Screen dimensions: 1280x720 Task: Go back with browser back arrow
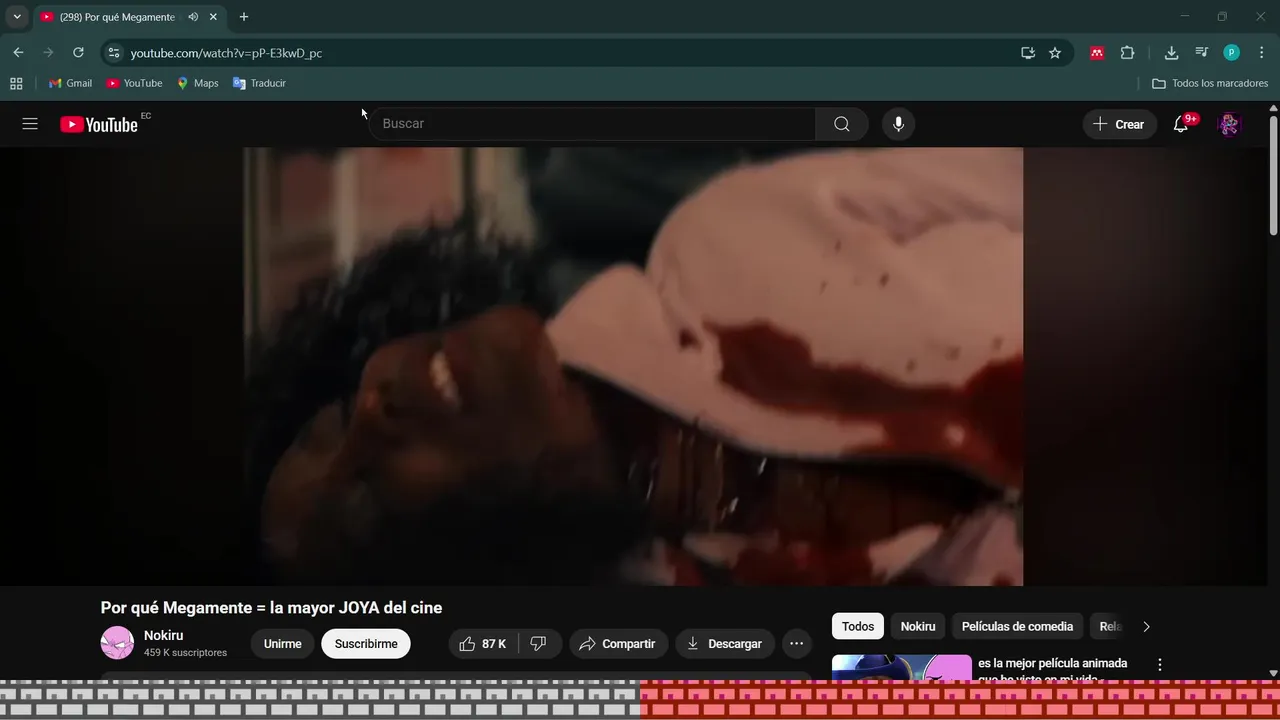point(18,53)
